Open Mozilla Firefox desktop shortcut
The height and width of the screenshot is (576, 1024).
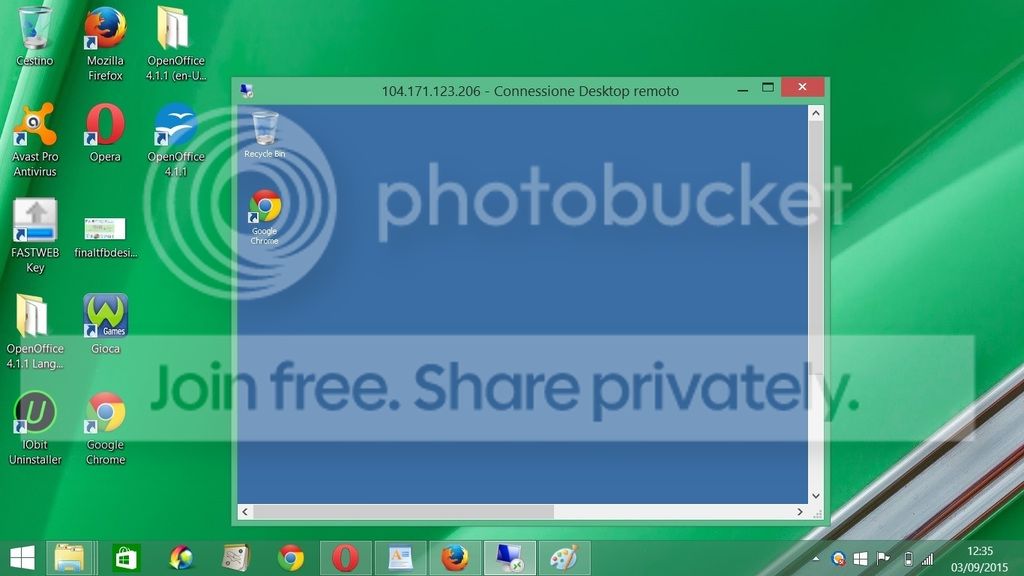point(105,43)
